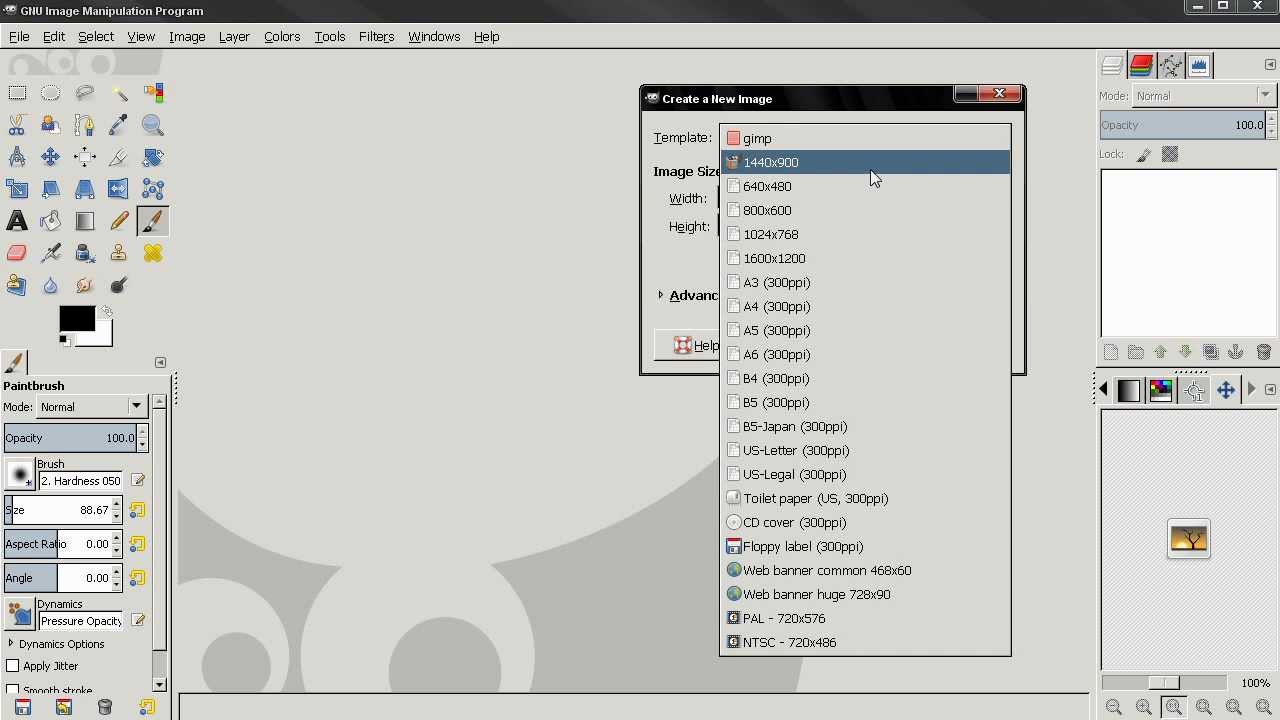
Task: Select the Flip tool
Action: tap(119, 189)
